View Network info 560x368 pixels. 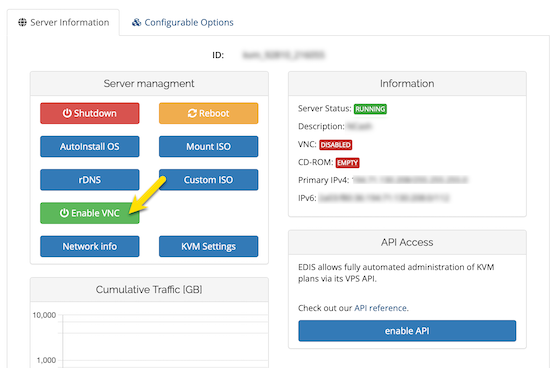[x=90, y=246]
